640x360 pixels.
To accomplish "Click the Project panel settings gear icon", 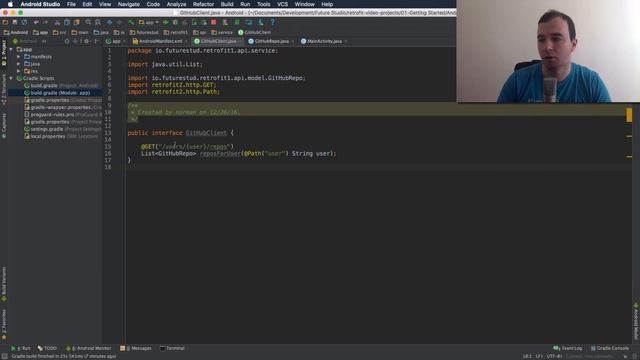I will coord(86,41).
